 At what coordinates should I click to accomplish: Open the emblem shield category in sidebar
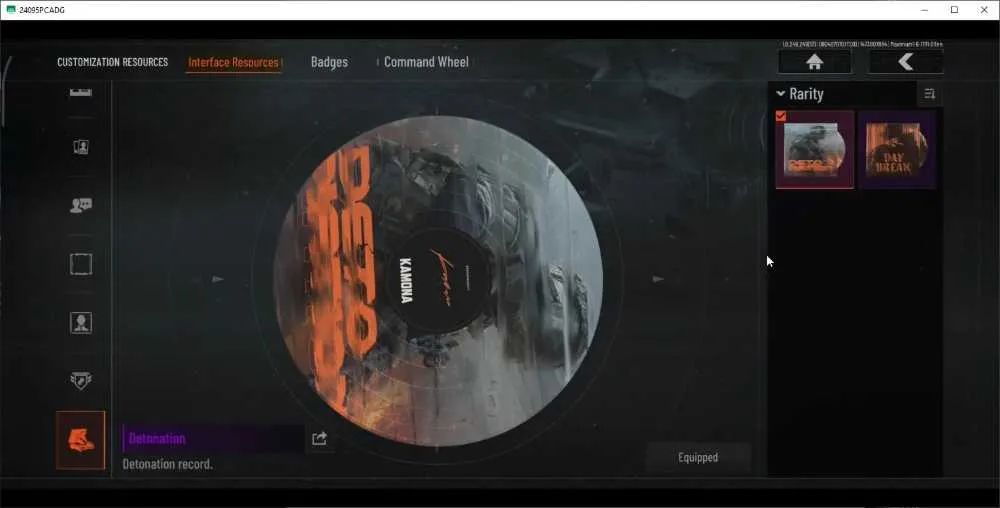(x=81, y=381)
